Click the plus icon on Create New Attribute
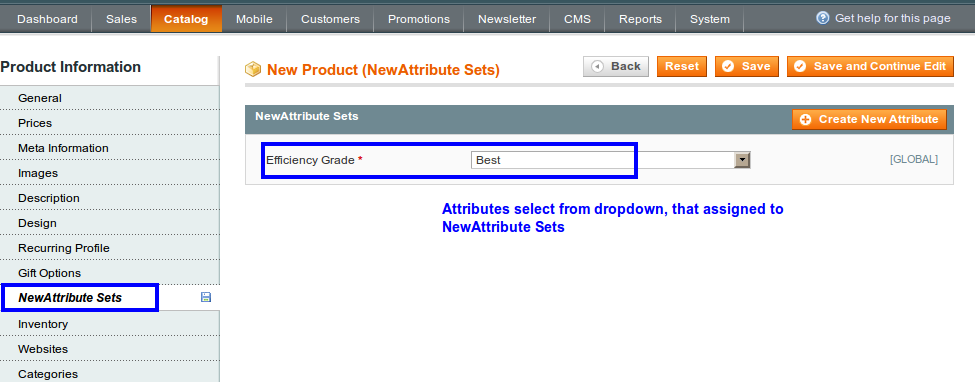Viewport: 975px width, 382px height. pos(805,119)
